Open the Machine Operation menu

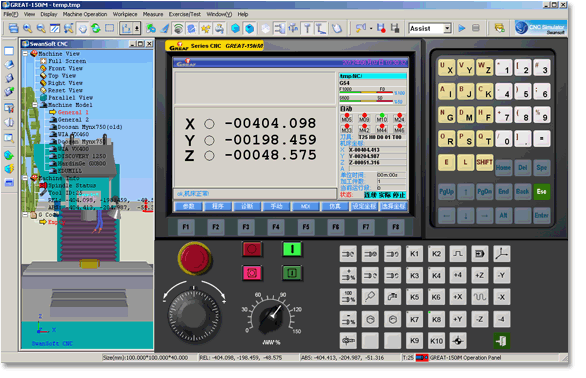point(85,14)
